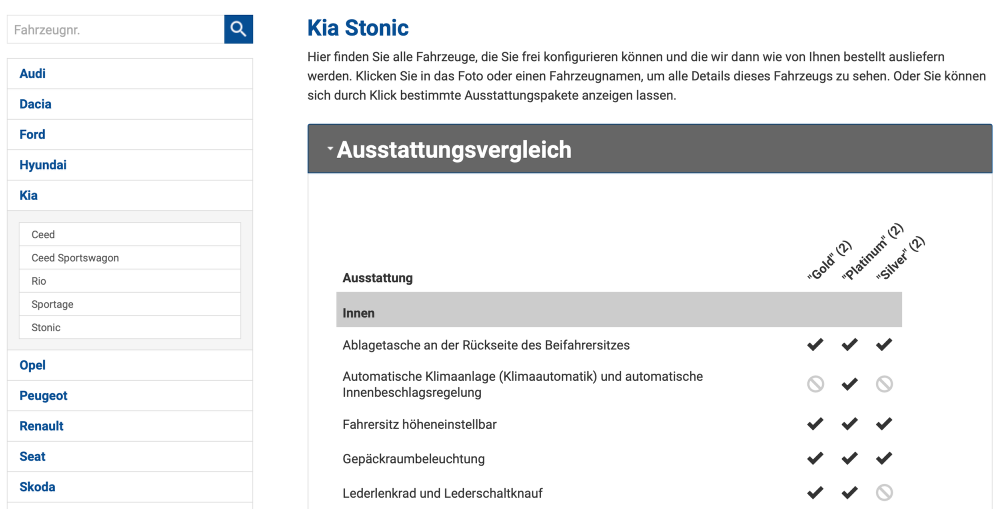Click Silver unavailable icon for Klimaautomatik row
This screenshot has height=509, width=999.
click(x=884, y=384)
